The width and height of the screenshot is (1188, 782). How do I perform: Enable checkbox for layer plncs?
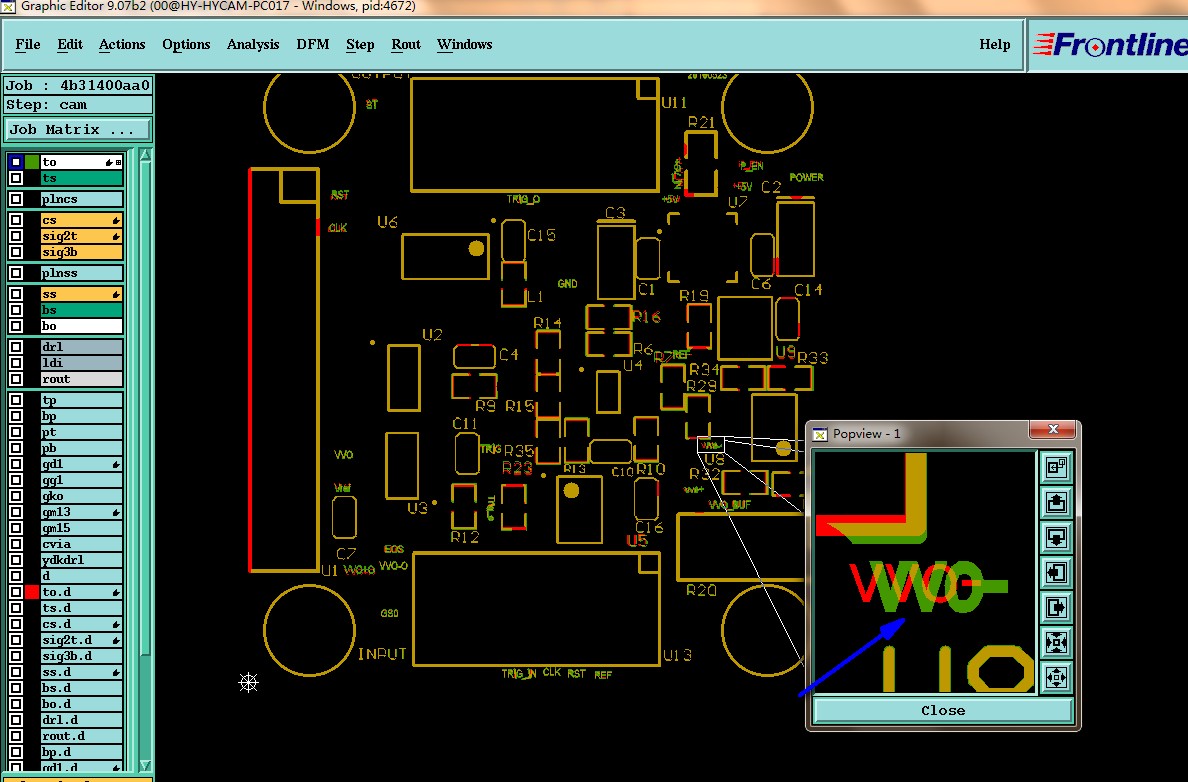tap(16, 199)
